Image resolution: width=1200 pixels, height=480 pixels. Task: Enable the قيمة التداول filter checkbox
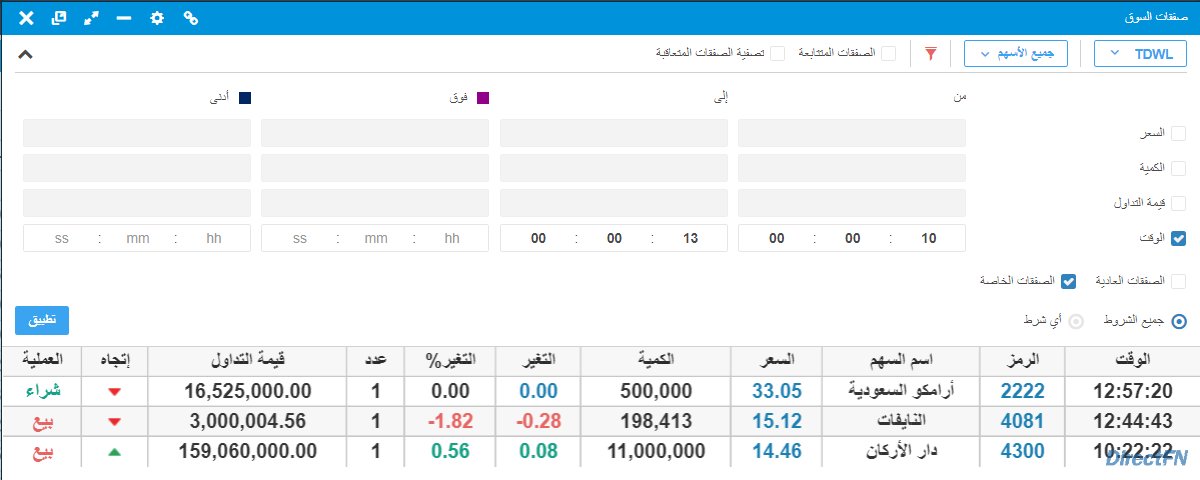[x=1178, y=203]
